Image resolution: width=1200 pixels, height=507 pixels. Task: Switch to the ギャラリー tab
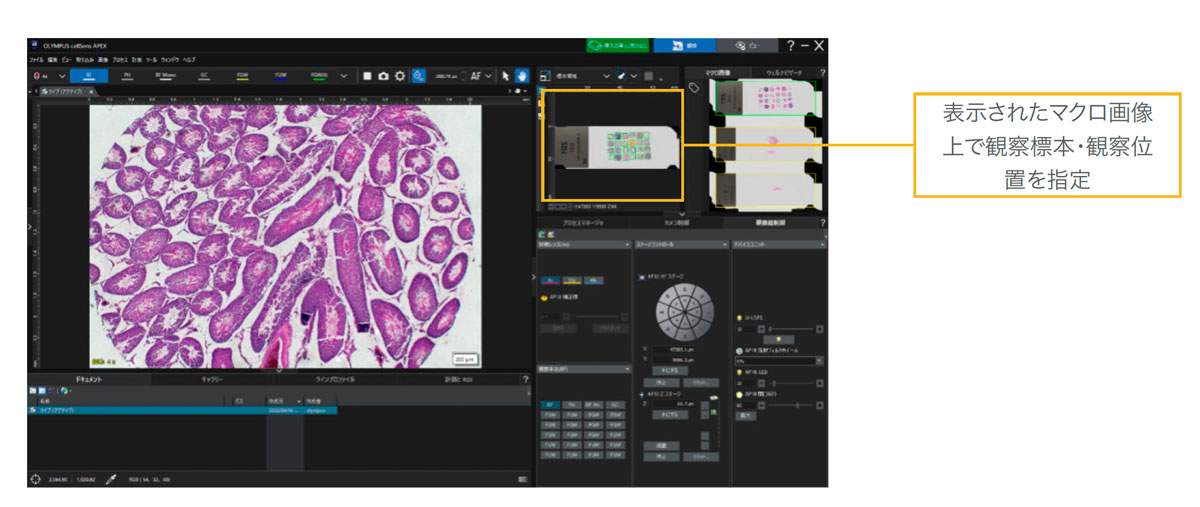coord(213,380)
